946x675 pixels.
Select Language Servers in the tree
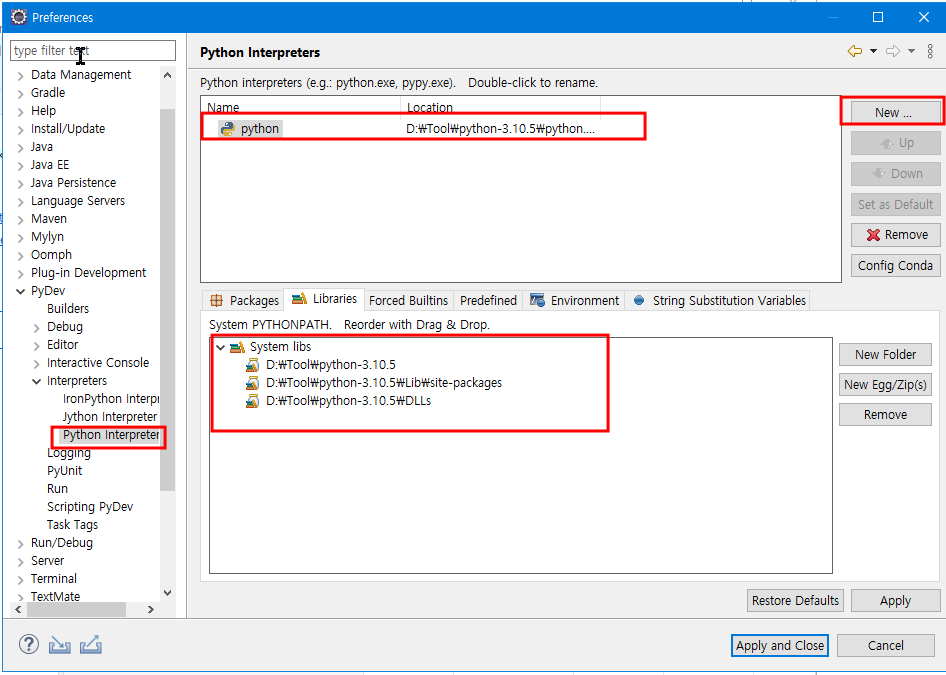pyautogui.click(x=78, y=201)
